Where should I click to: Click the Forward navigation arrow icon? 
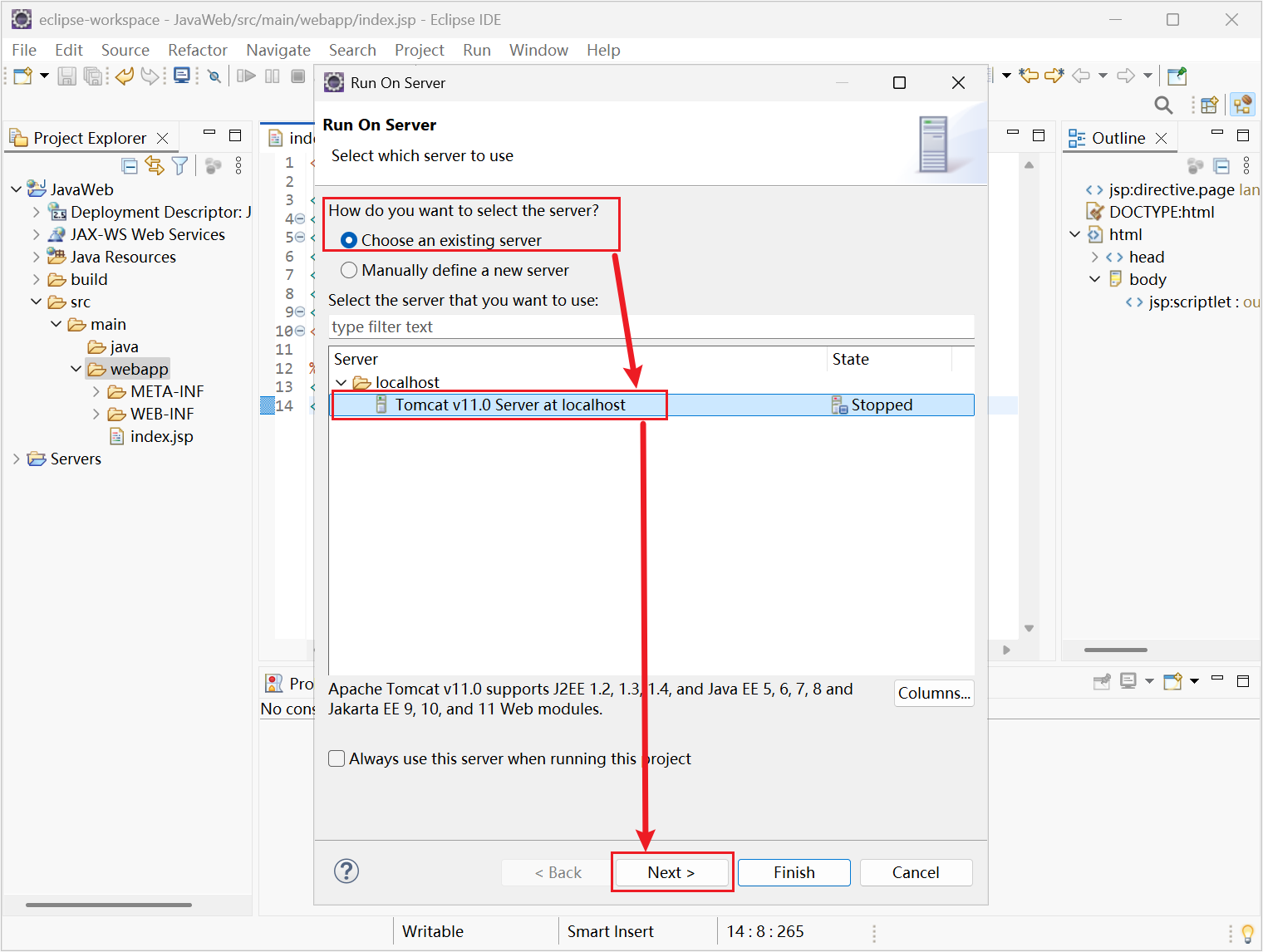point(1126,76)
